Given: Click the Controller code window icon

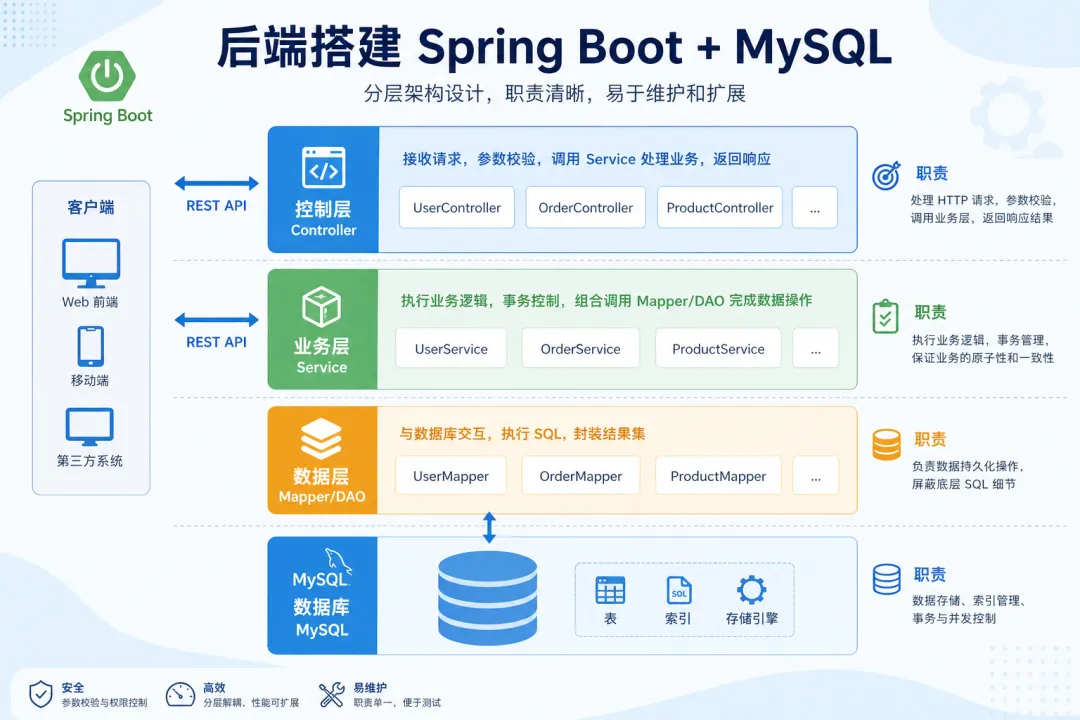Looking at the screenshot, I should coord(324,167).
